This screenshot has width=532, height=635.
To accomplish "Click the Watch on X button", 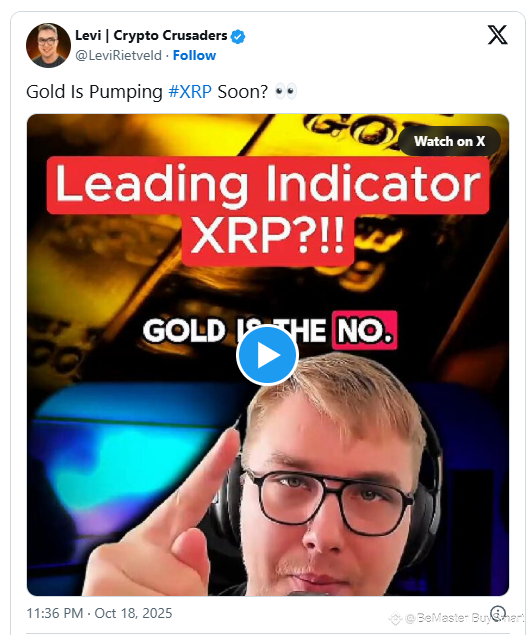I will pos(449,141).
